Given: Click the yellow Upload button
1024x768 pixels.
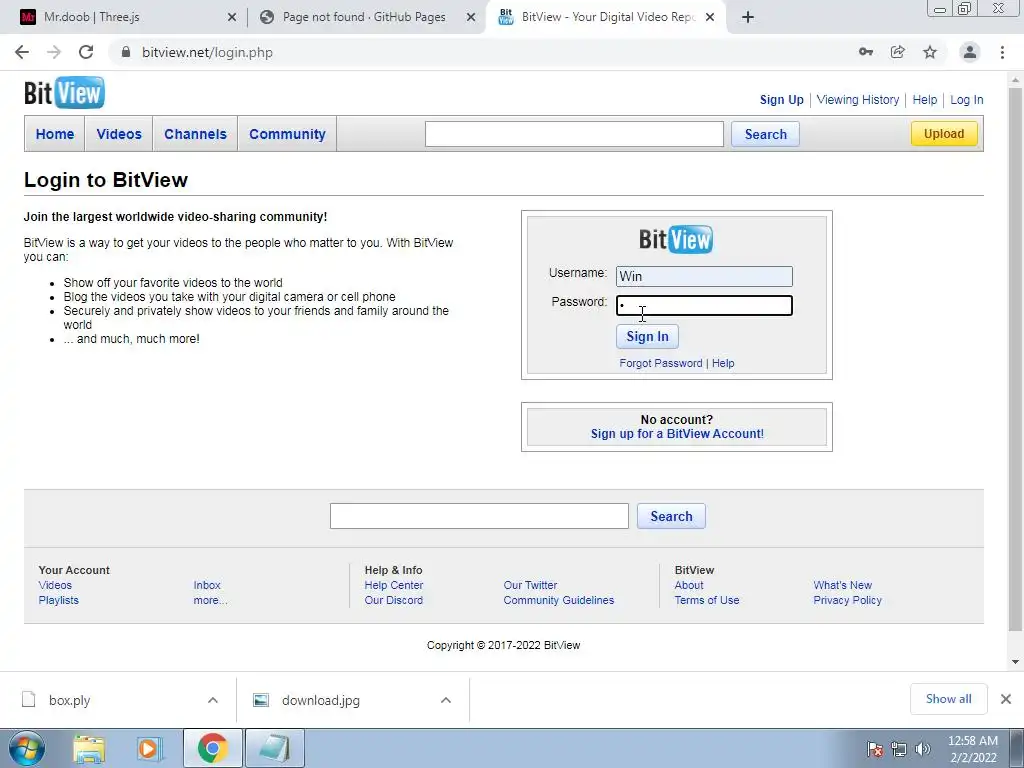Looking at the screenshot, I should coord(944,133).
